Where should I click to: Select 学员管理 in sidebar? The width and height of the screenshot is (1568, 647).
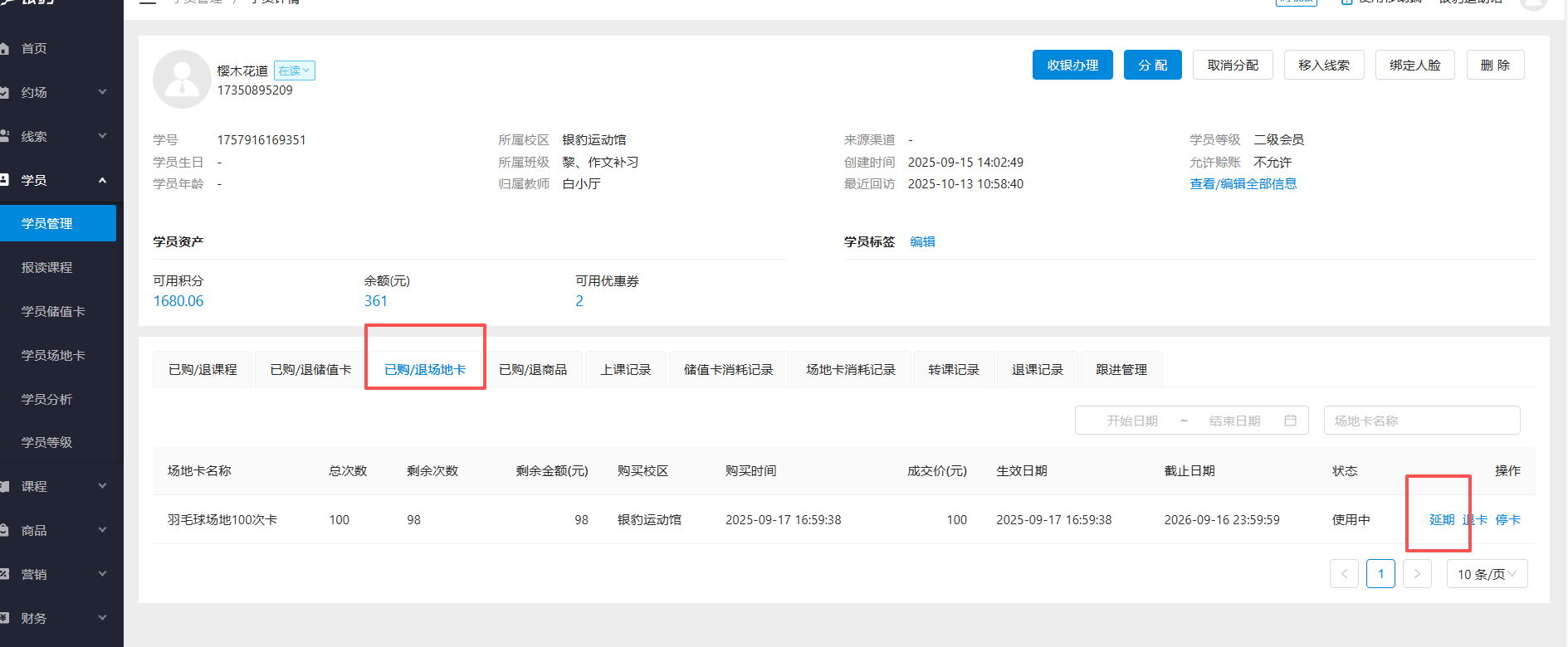click(58, 224)
